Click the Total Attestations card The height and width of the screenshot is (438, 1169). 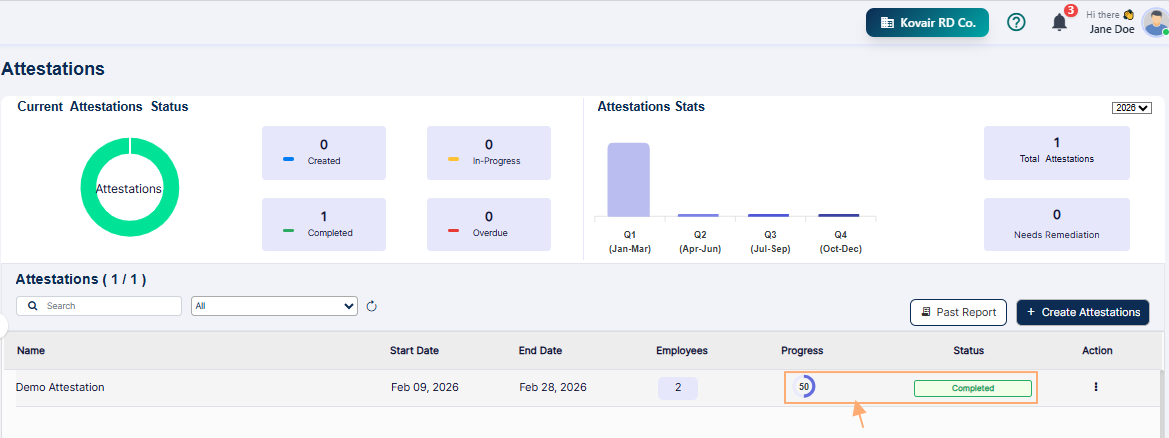pos(1056,153)
